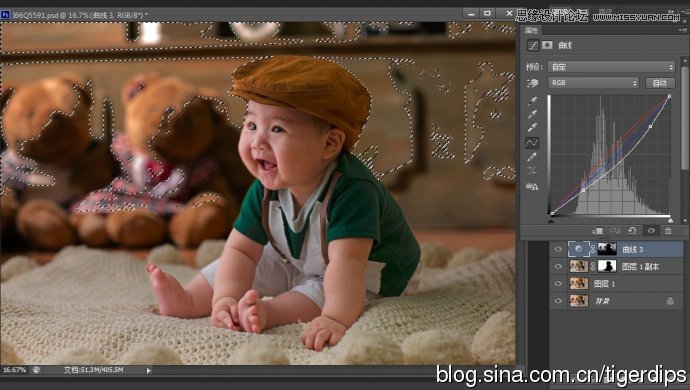This screenshot has width=690, height=390.
Task: Click the status bar preview icon beside zoom
Action: [37, 370]
